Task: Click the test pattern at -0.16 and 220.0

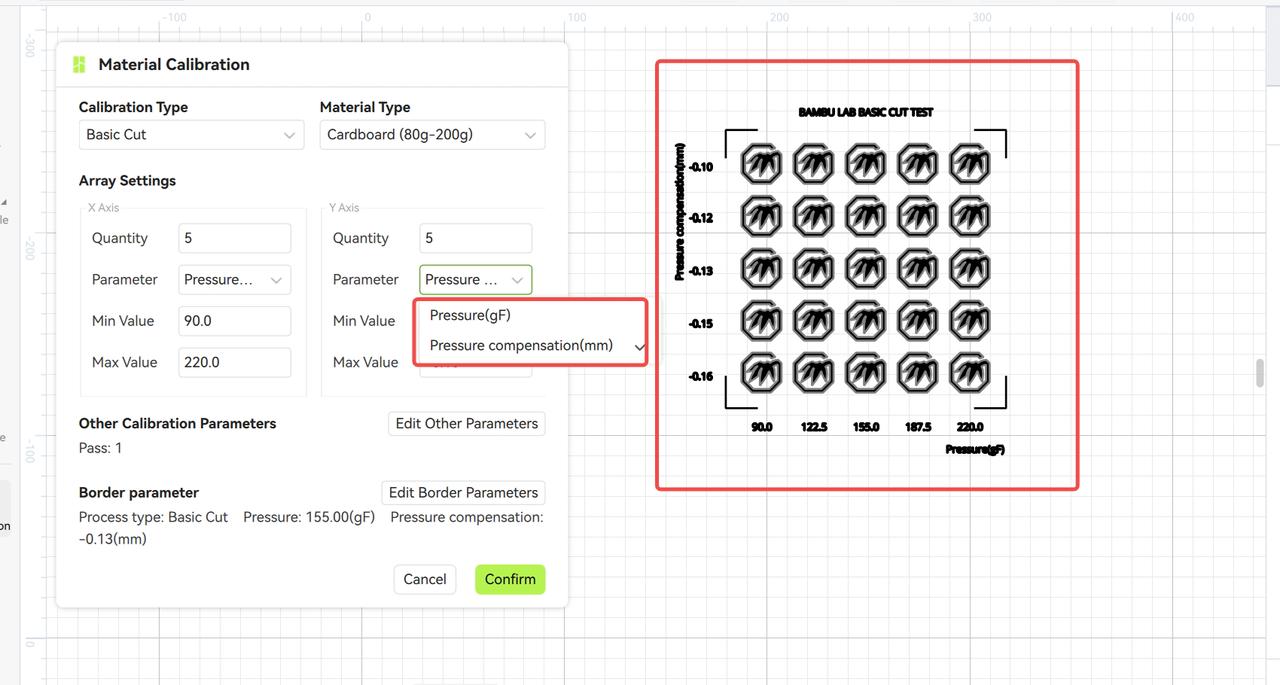Action: coord(969,373)
